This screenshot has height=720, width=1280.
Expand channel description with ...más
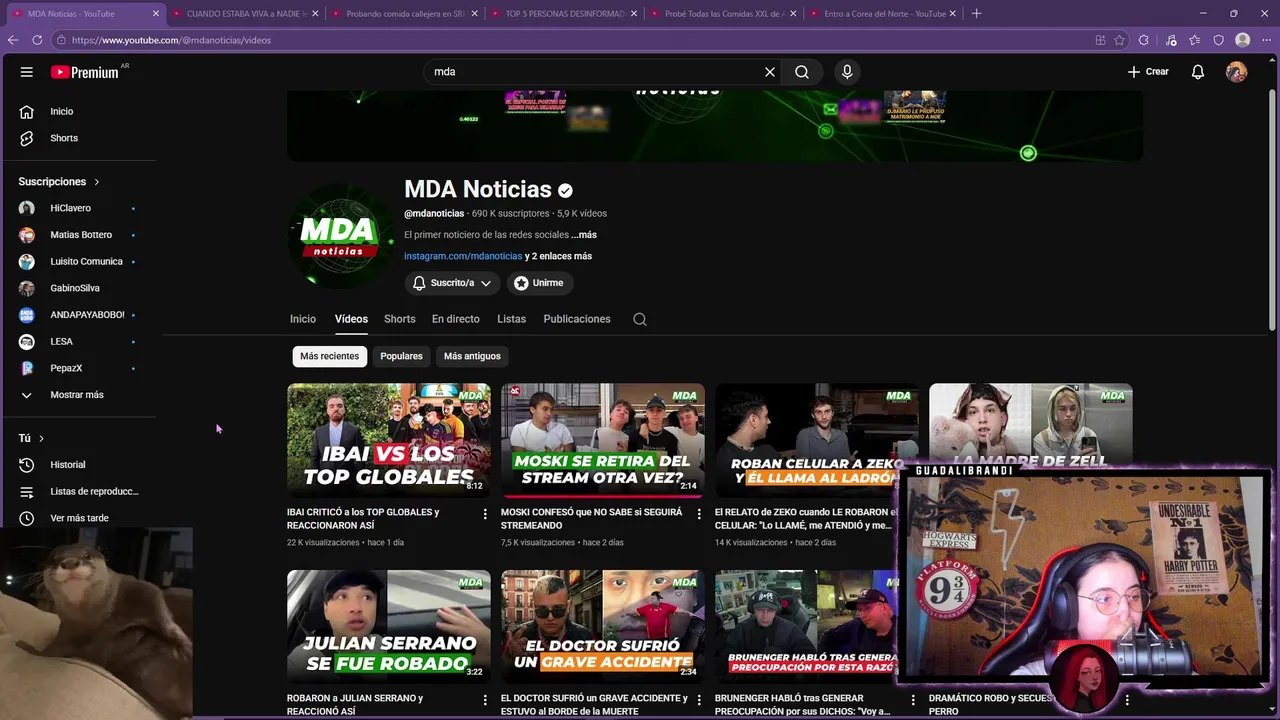584,235
